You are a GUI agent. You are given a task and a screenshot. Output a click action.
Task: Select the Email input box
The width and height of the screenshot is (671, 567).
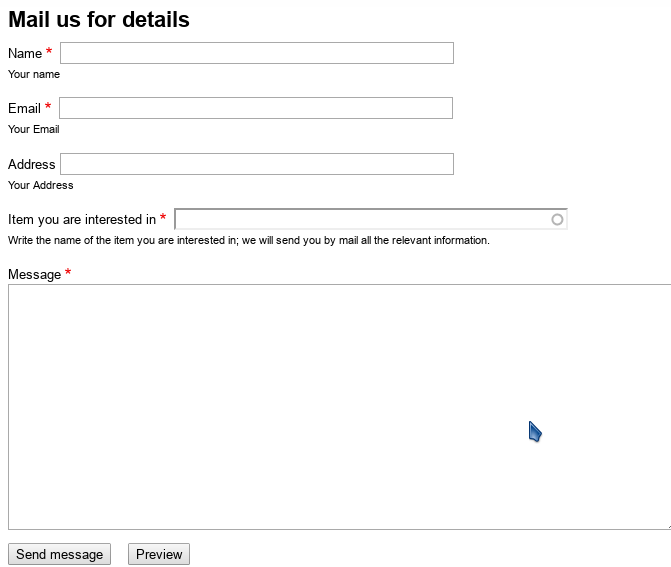[x=256, y=108]
